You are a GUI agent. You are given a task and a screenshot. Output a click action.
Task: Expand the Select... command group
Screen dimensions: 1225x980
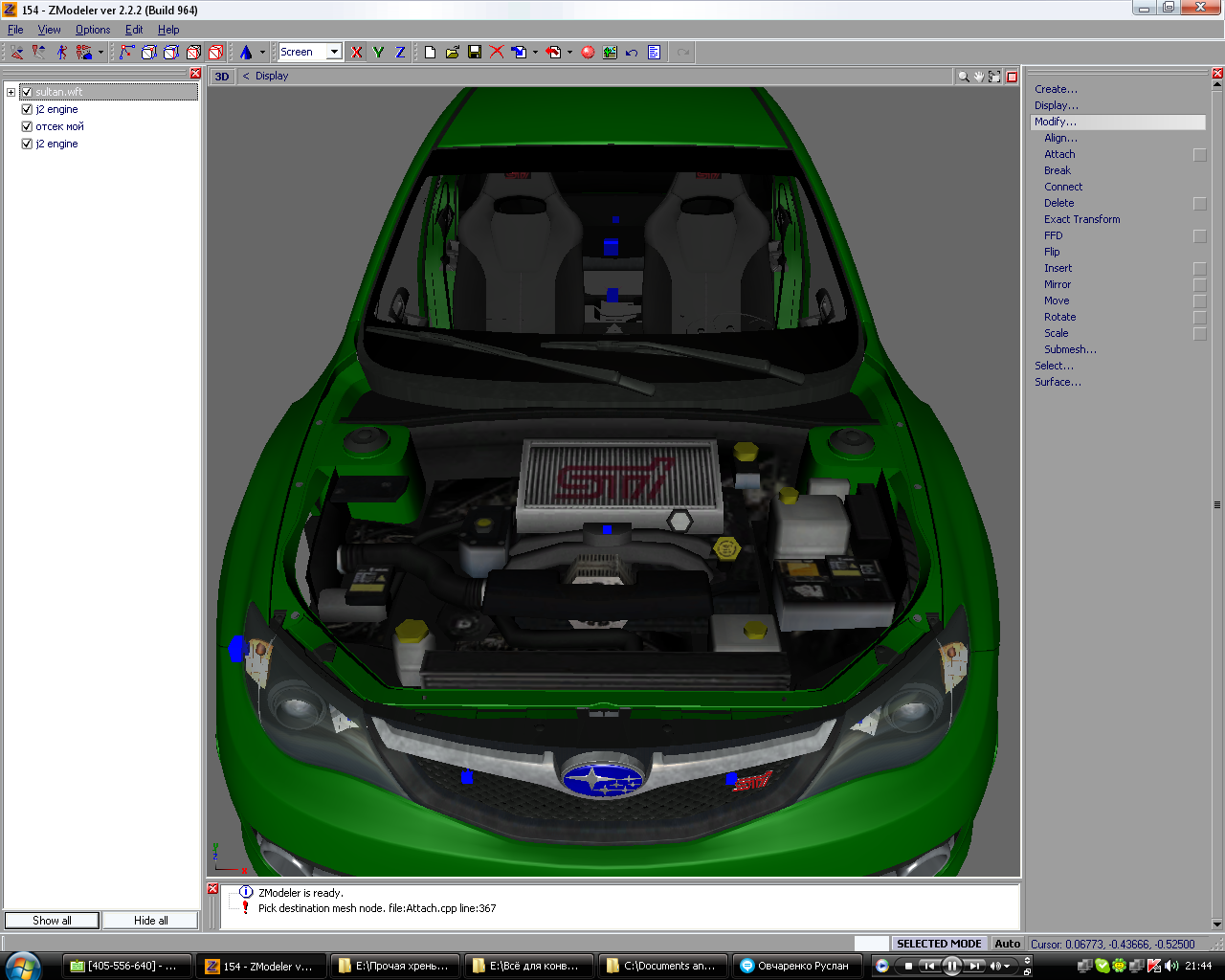tap(1054, 366)
